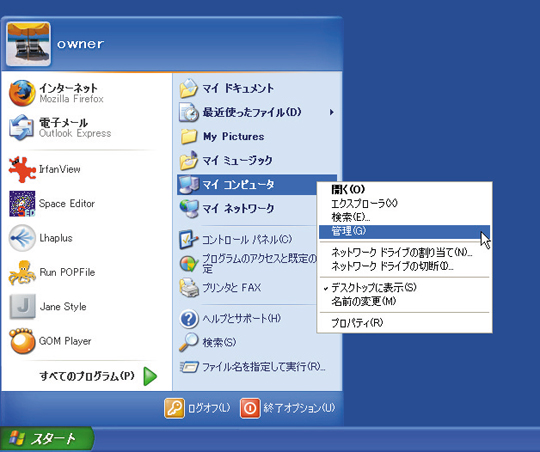This screenshot has height=452, width=540.
Task: Open ファイル名を指定して実行(R) dialog
Action: tap(252, 367)
